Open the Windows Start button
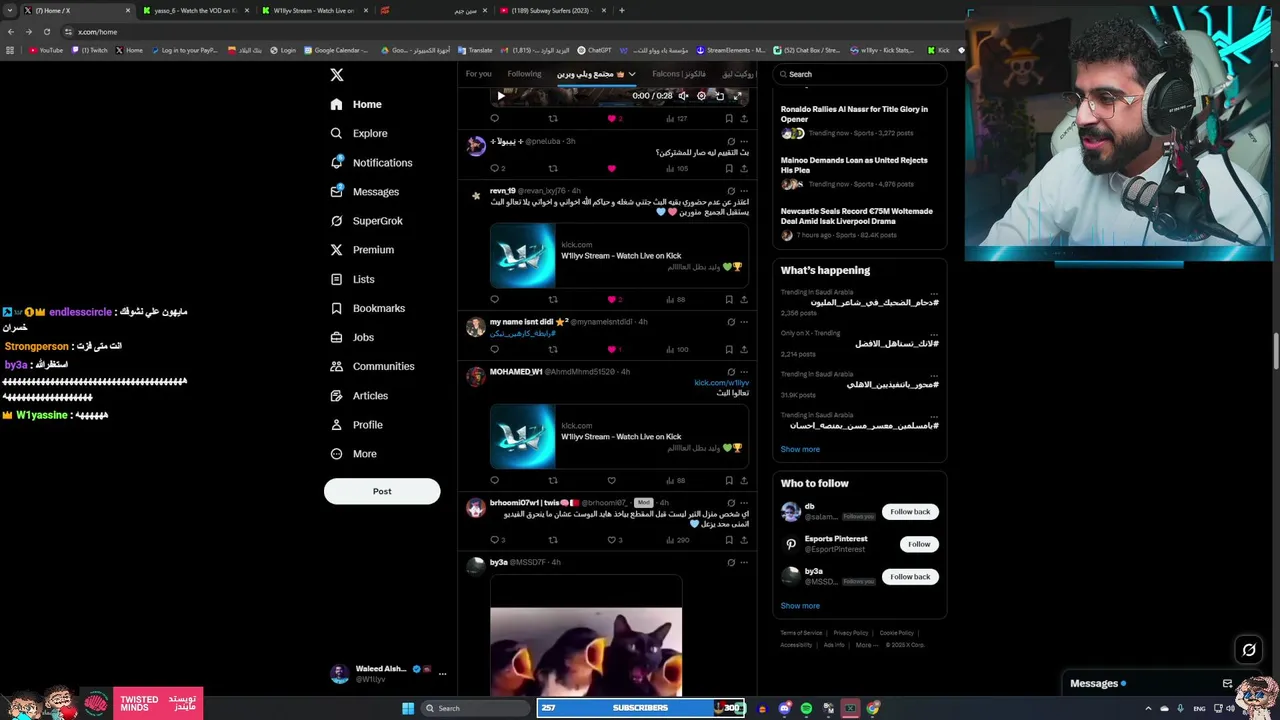1280x720 pixels. 408,708
